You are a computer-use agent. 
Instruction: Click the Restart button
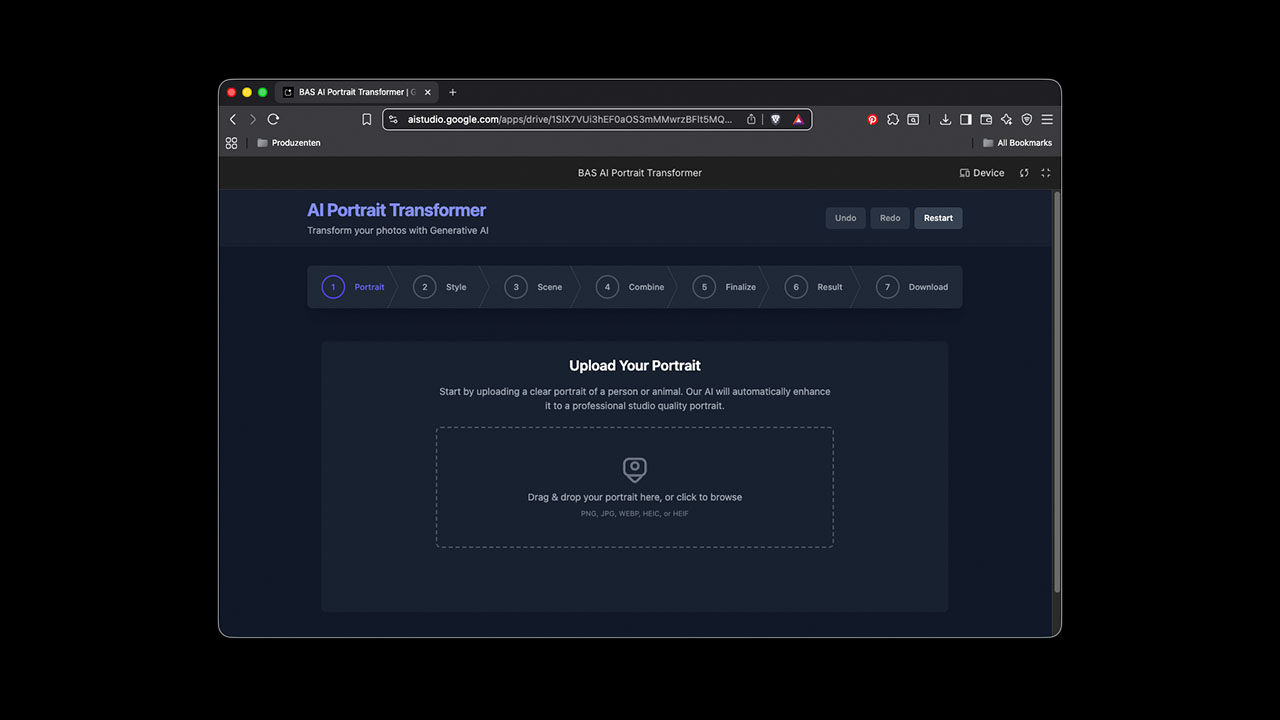938,218
